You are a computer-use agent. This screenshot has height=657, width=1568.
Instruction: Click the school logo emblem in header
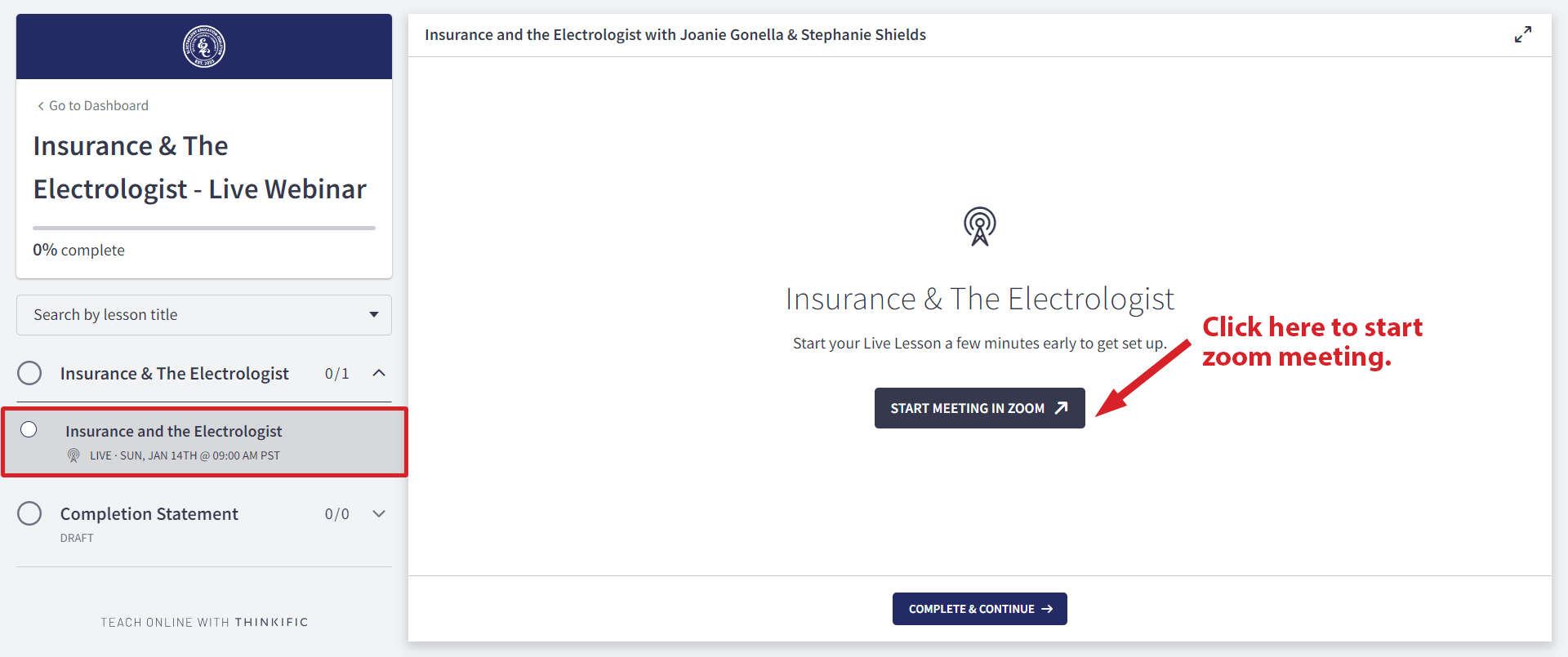click(x=204, y=47)
